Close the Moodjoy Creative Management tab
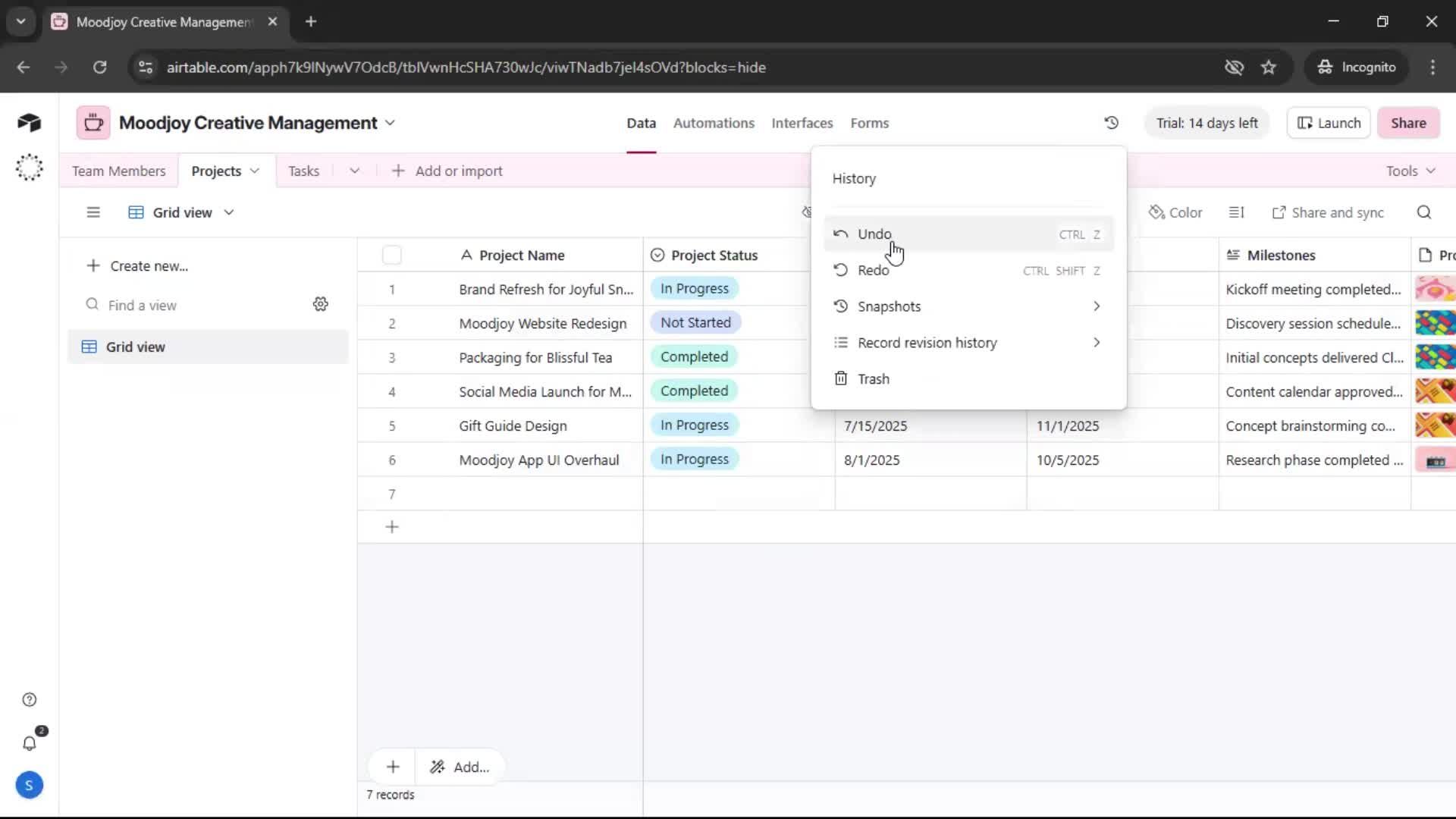The image size is (1456, 819). click(272, 21)
